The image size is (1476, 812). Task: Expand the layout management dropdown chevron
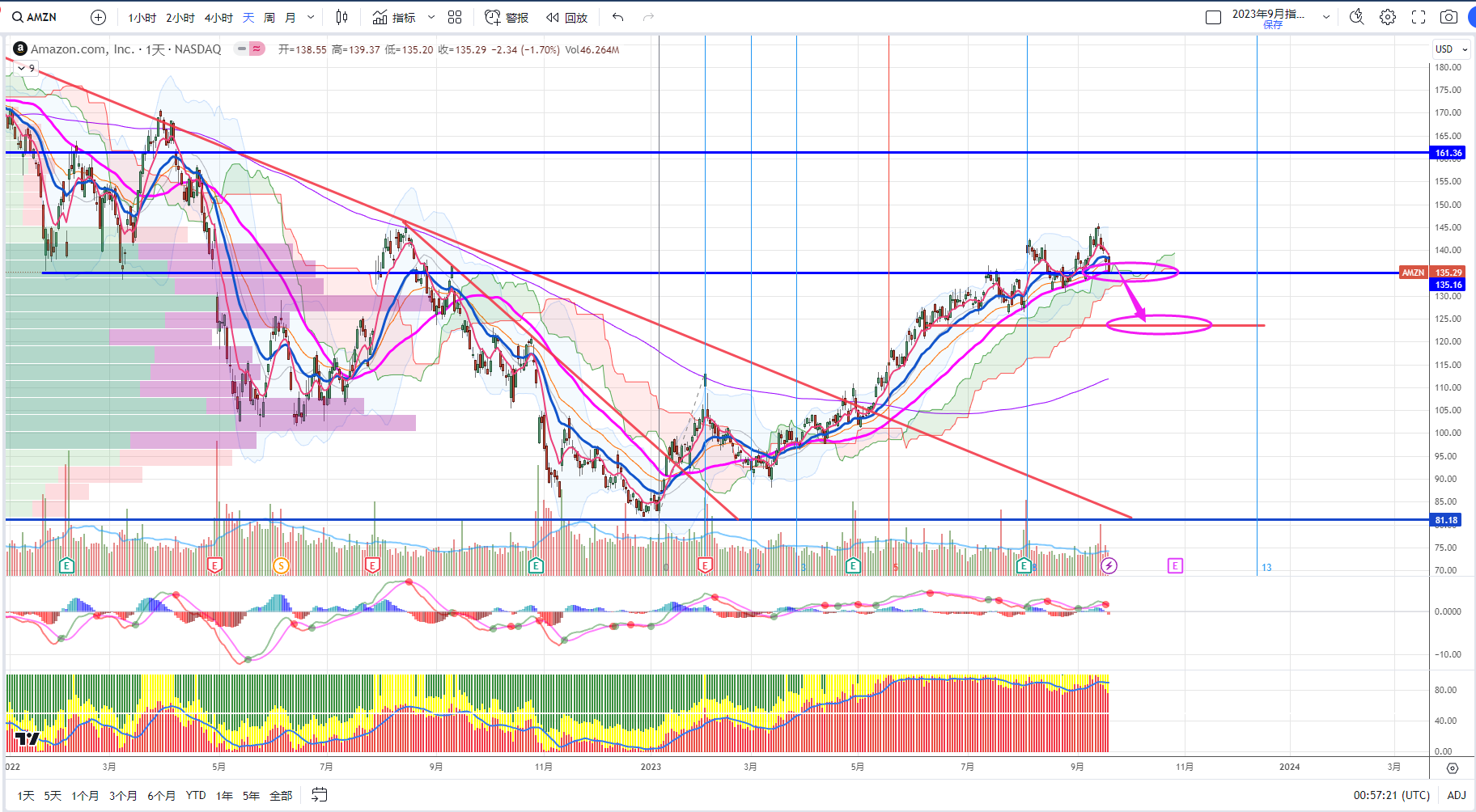coord(1326,17)
